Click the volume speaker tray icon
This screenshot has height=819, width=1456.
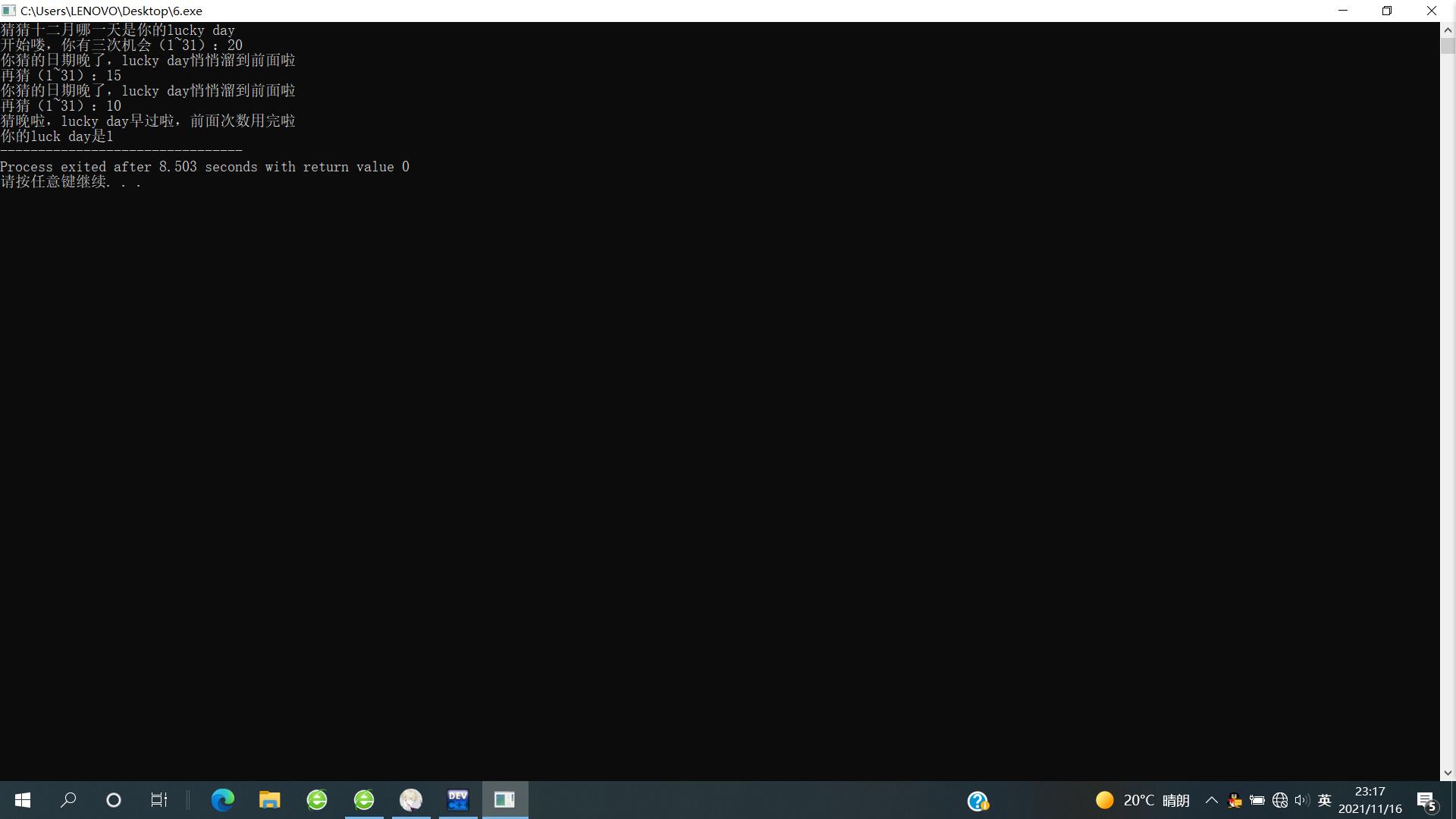pyautogui.click(x=1302, y=800)
